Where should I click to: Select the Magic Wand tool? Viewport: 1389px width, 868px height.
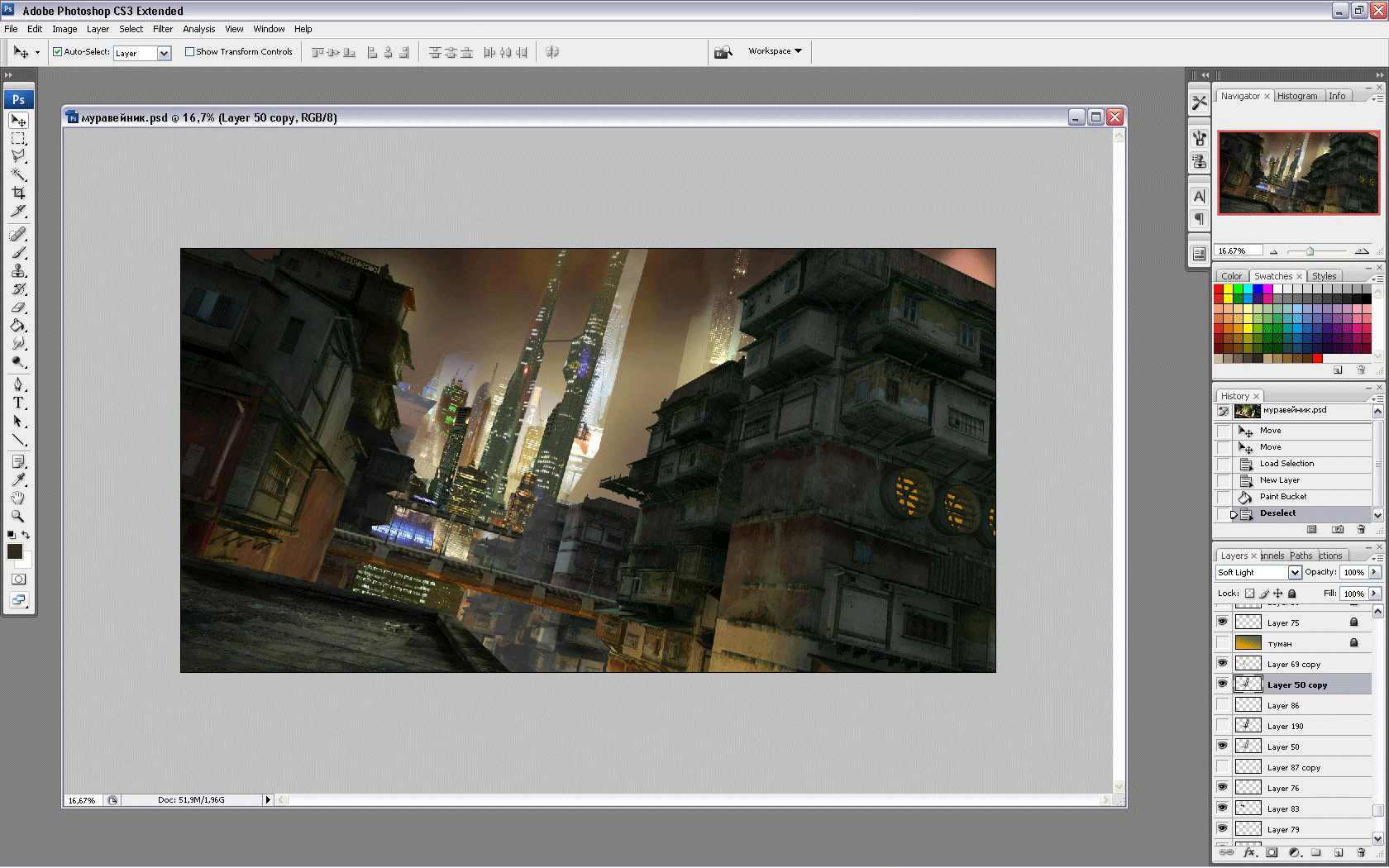click(18, 174)
